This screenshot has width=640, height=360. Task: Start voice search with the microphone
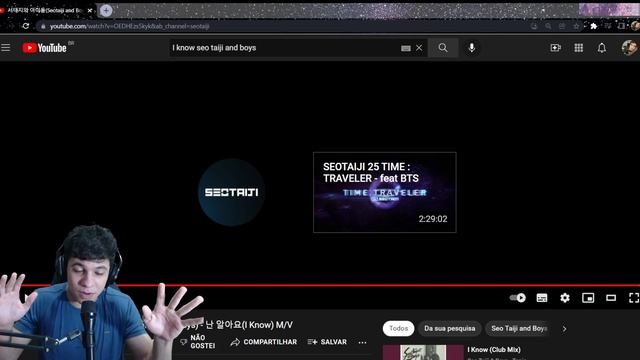pyautogui.click(x=471, y=48)
